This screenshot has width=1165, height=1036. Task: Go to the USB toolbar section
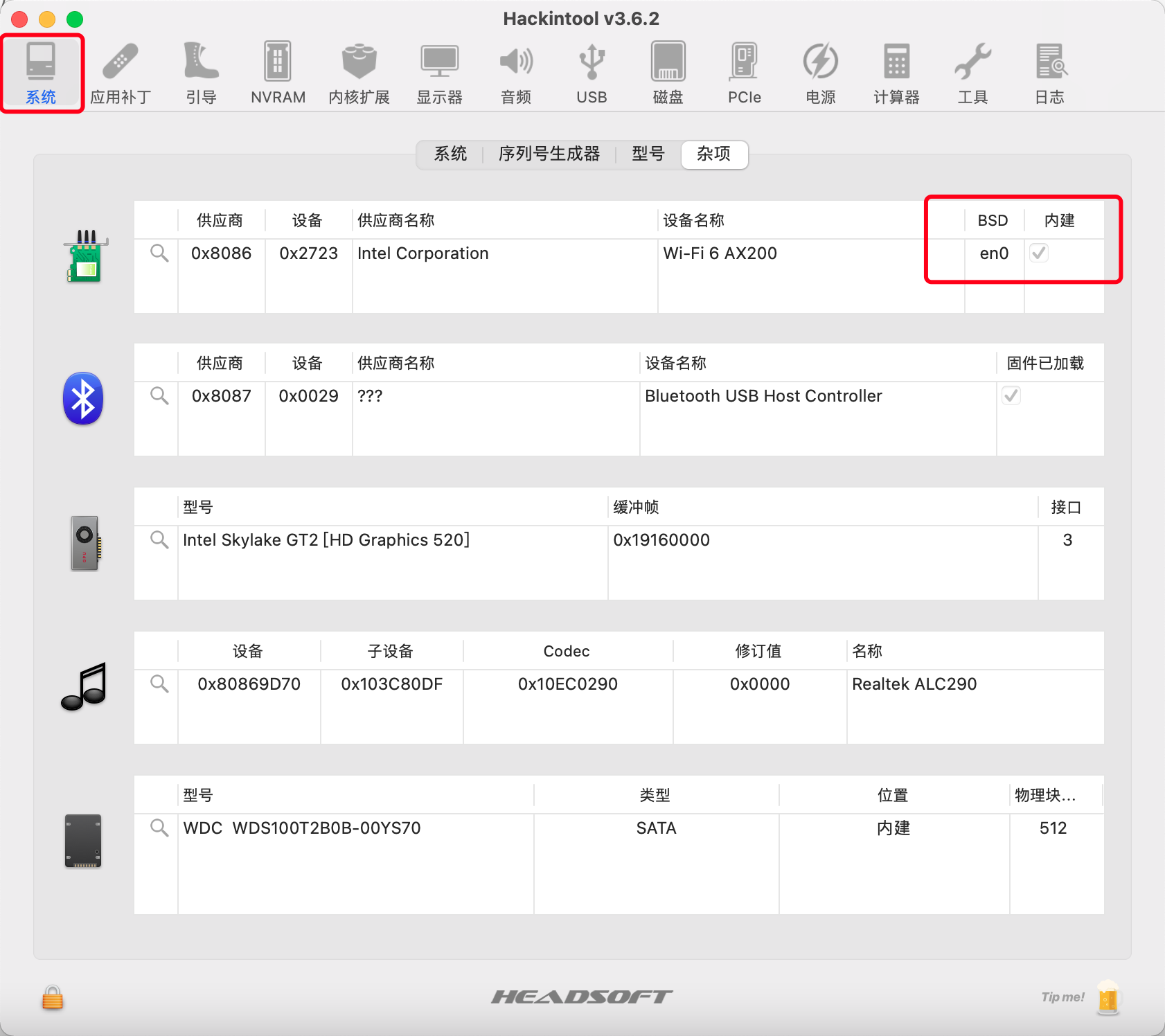(592, 73)
